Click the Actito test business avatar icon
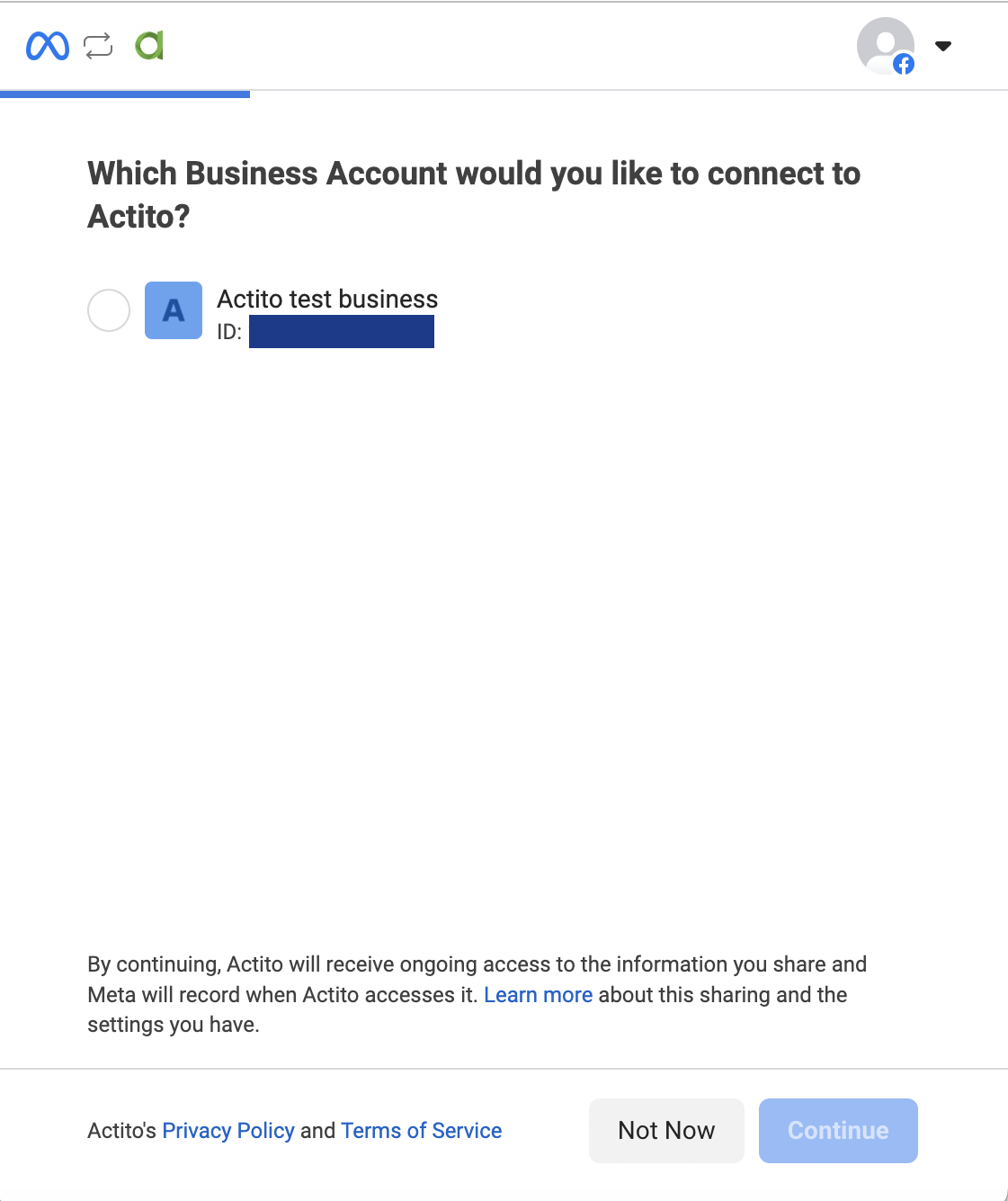The image size is (1008, 1201). tap(173, 310)
